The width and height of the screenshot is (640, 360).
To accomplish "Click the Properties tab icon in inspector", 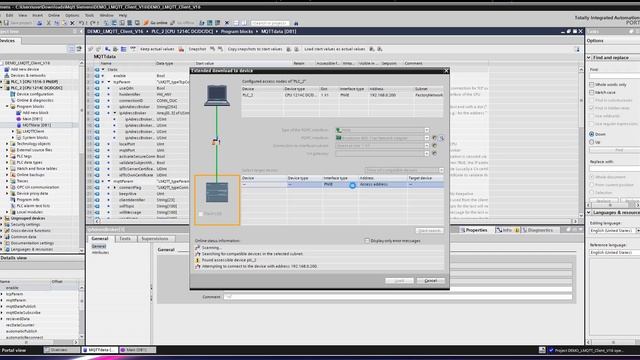I will pyautogui.click(x=463, y=230).
